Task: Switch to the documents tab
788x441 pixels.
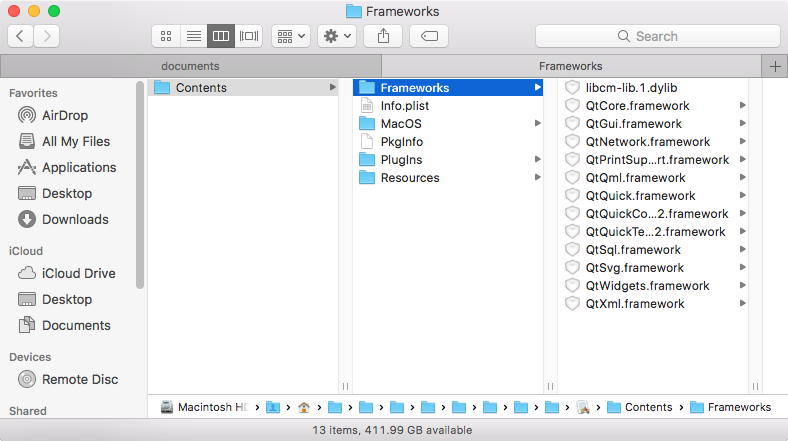Action: [190, 66]
